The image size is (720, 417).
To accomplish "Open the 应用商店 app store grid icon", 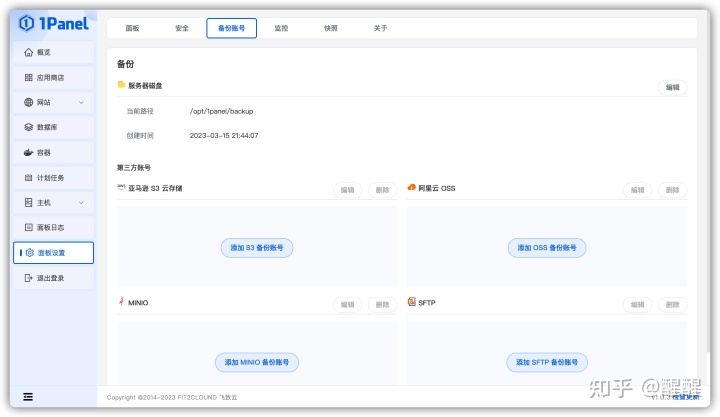I will [x=28, y=78].
